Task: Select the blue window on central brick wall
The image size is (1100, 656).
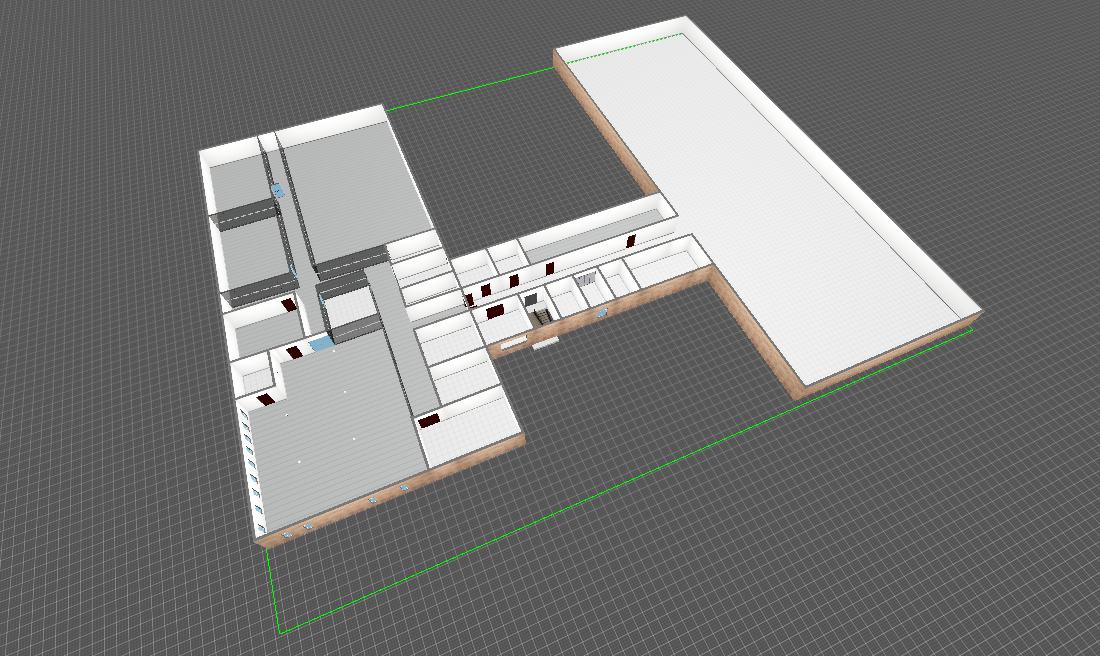Action: tap(601, 314)
